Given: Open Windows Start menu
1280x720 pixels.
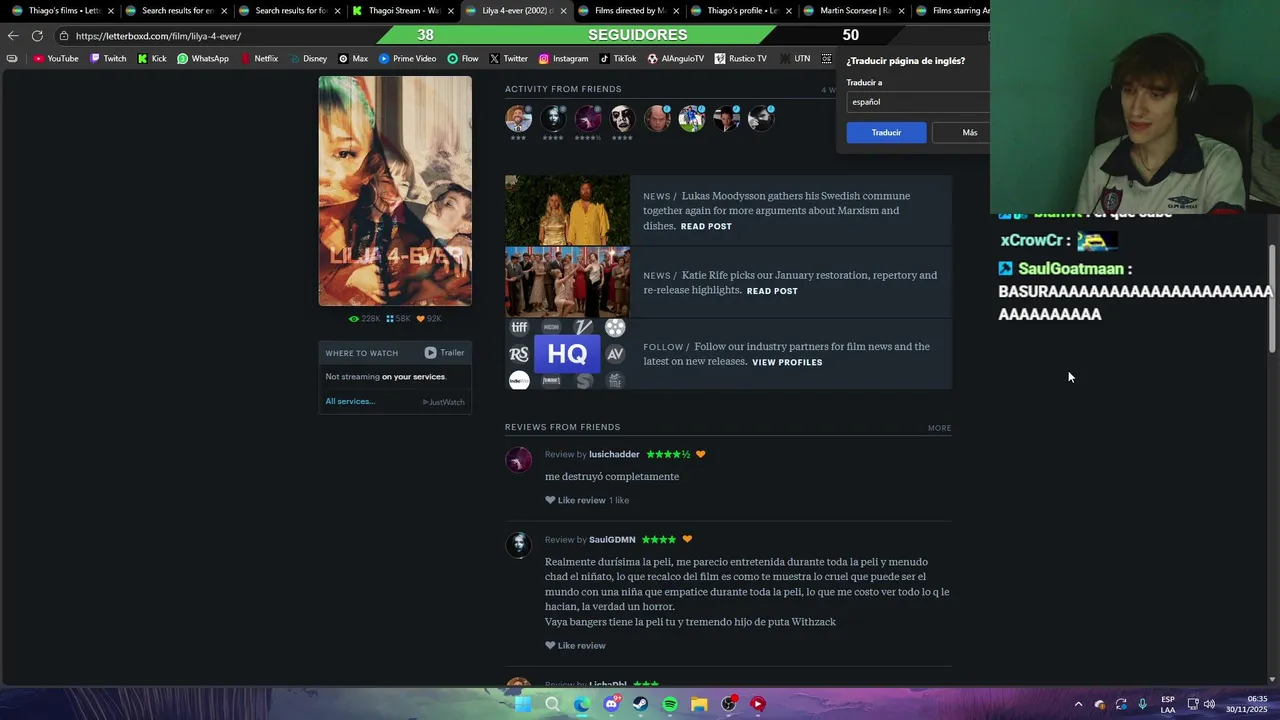Looking at the screenshot, I should coord(523,704).
